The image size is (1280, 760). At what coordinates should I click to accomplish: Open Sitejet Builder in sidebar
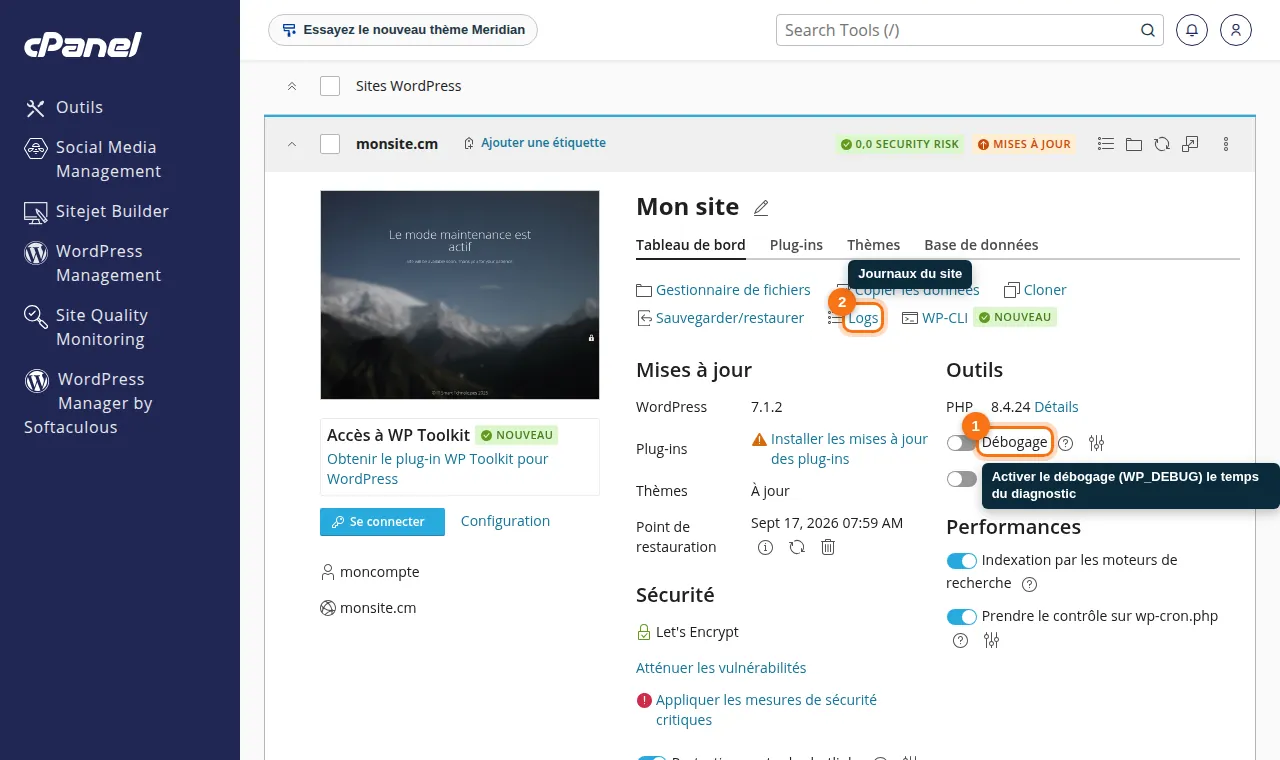96,211
